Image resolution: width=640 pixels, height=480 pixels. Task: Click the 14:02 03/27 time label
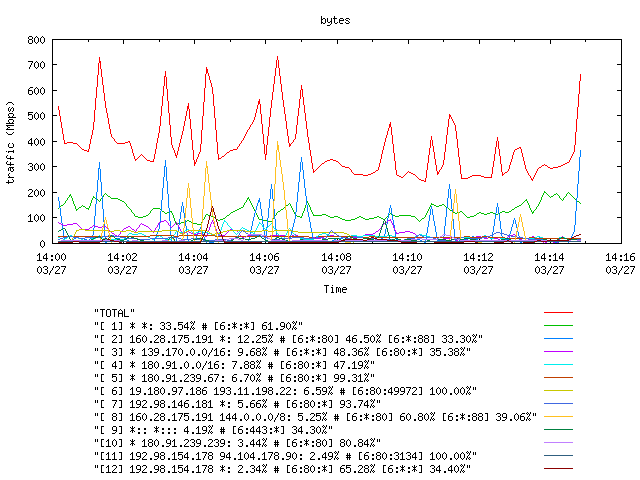click(x=122, y=263)
